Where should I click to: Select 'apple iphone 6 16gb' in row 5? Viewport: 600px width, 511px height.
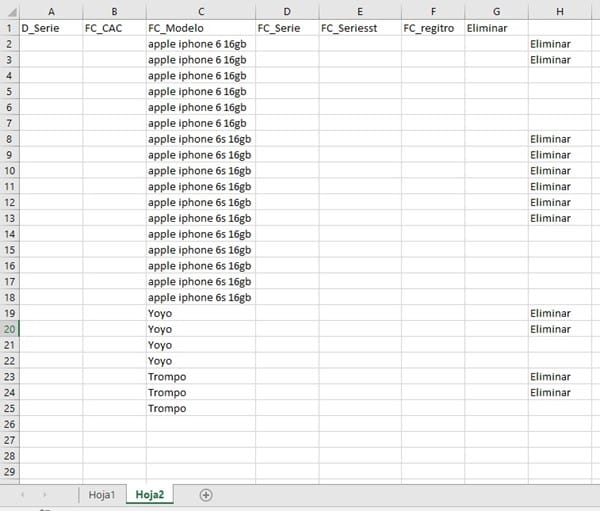201,91
